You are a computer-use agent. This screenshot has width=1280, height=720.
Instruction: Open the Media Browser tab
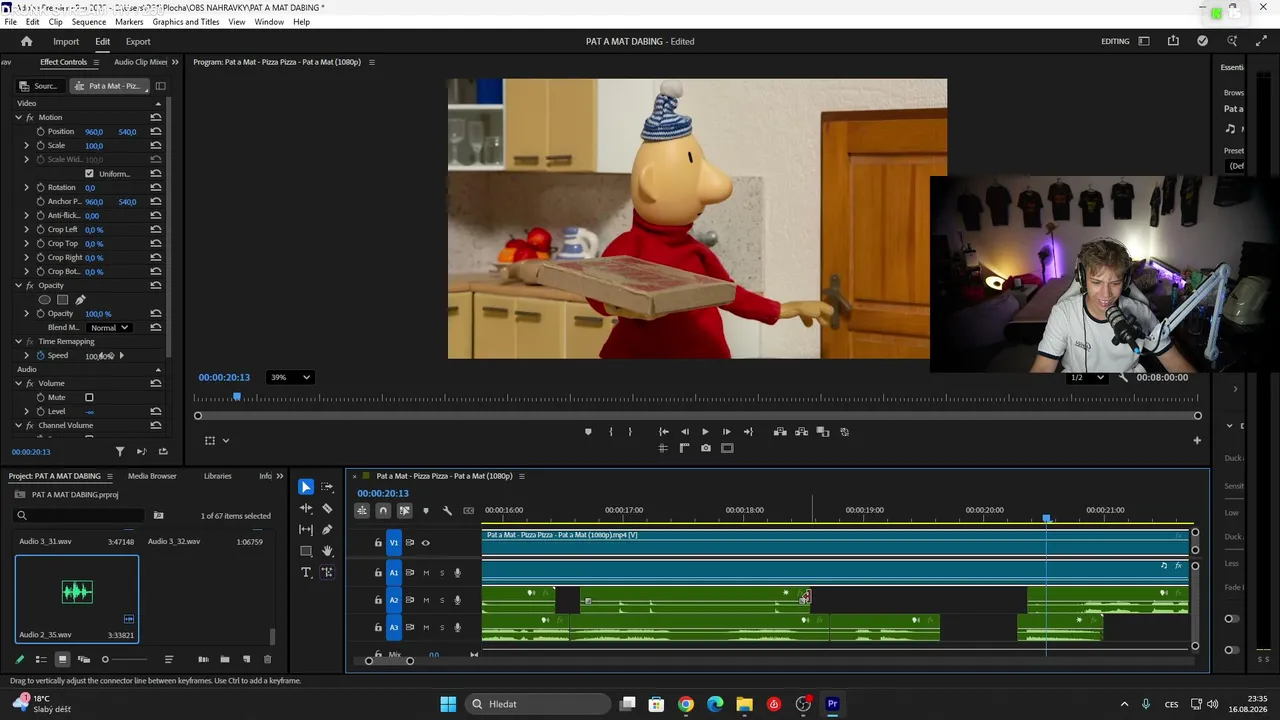(x=152, y=476)
